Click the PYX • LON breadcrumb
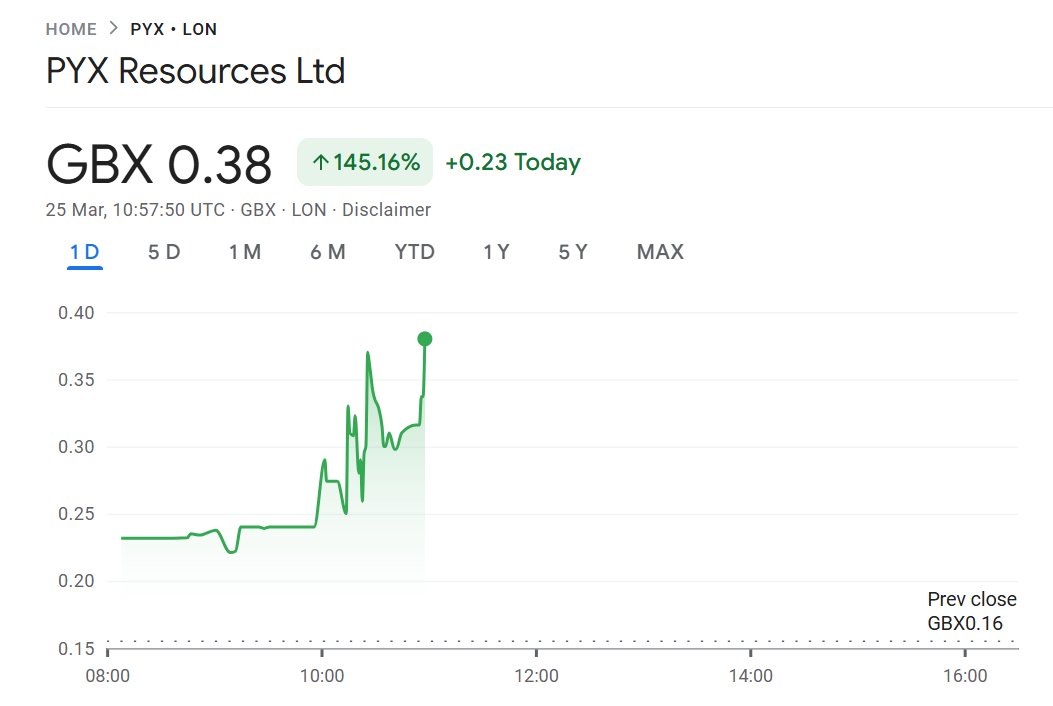 (x=173, y=29)
